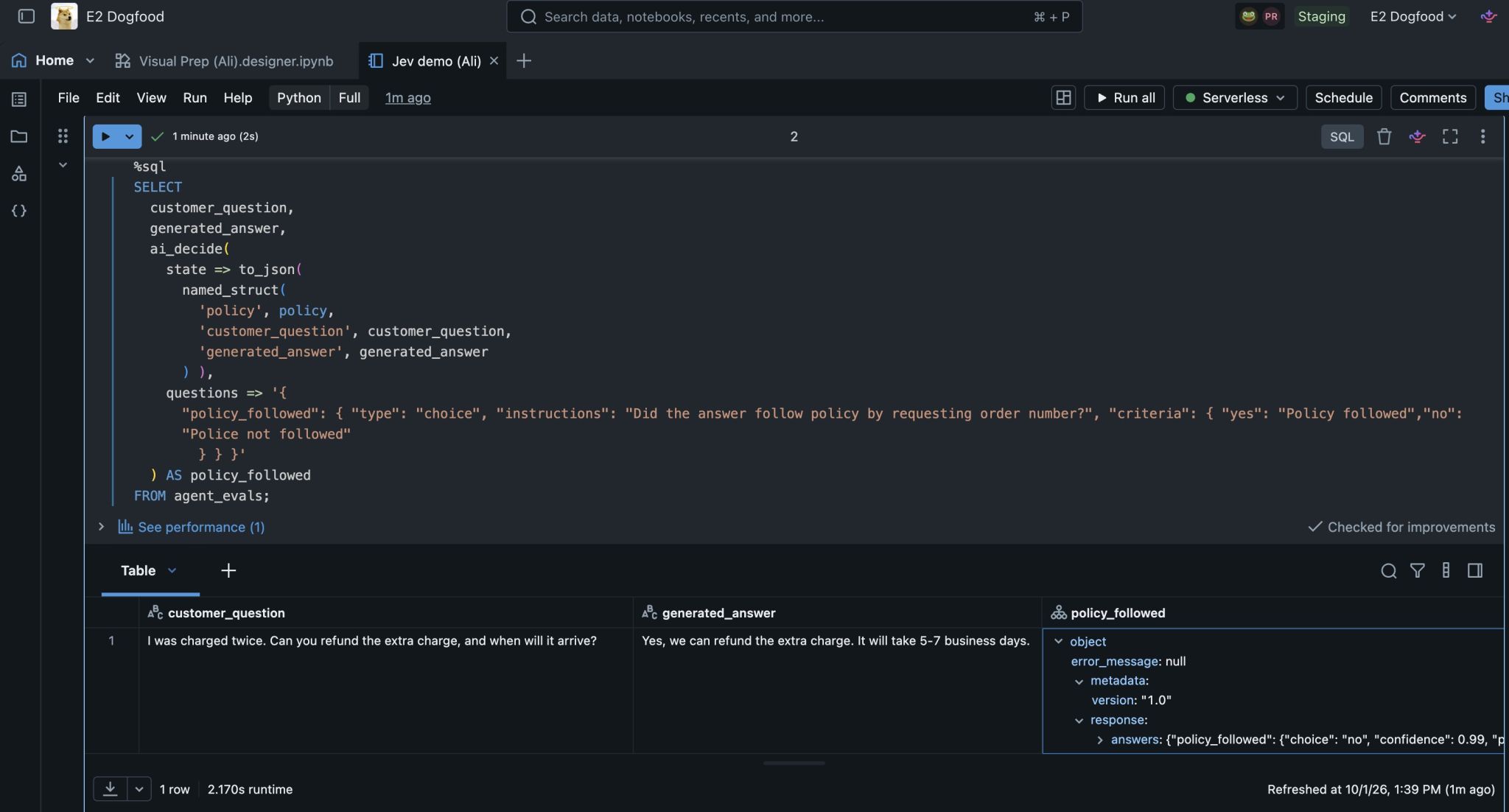Open the Table visualization dropdown

click(x=172, y=570)
